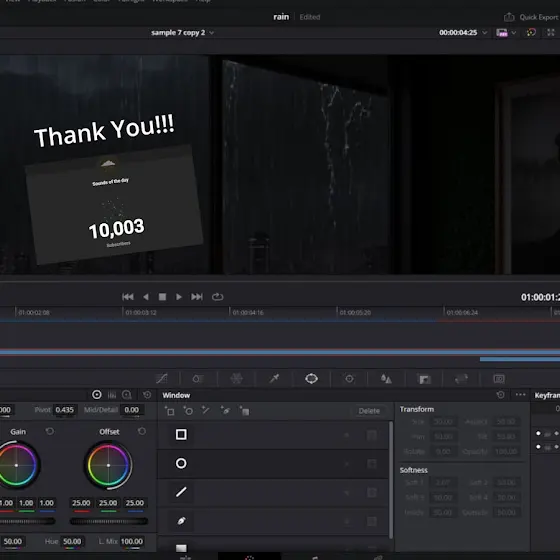Open Window palette options menu
Screen dimensions: 560x560
coord(520,395)
